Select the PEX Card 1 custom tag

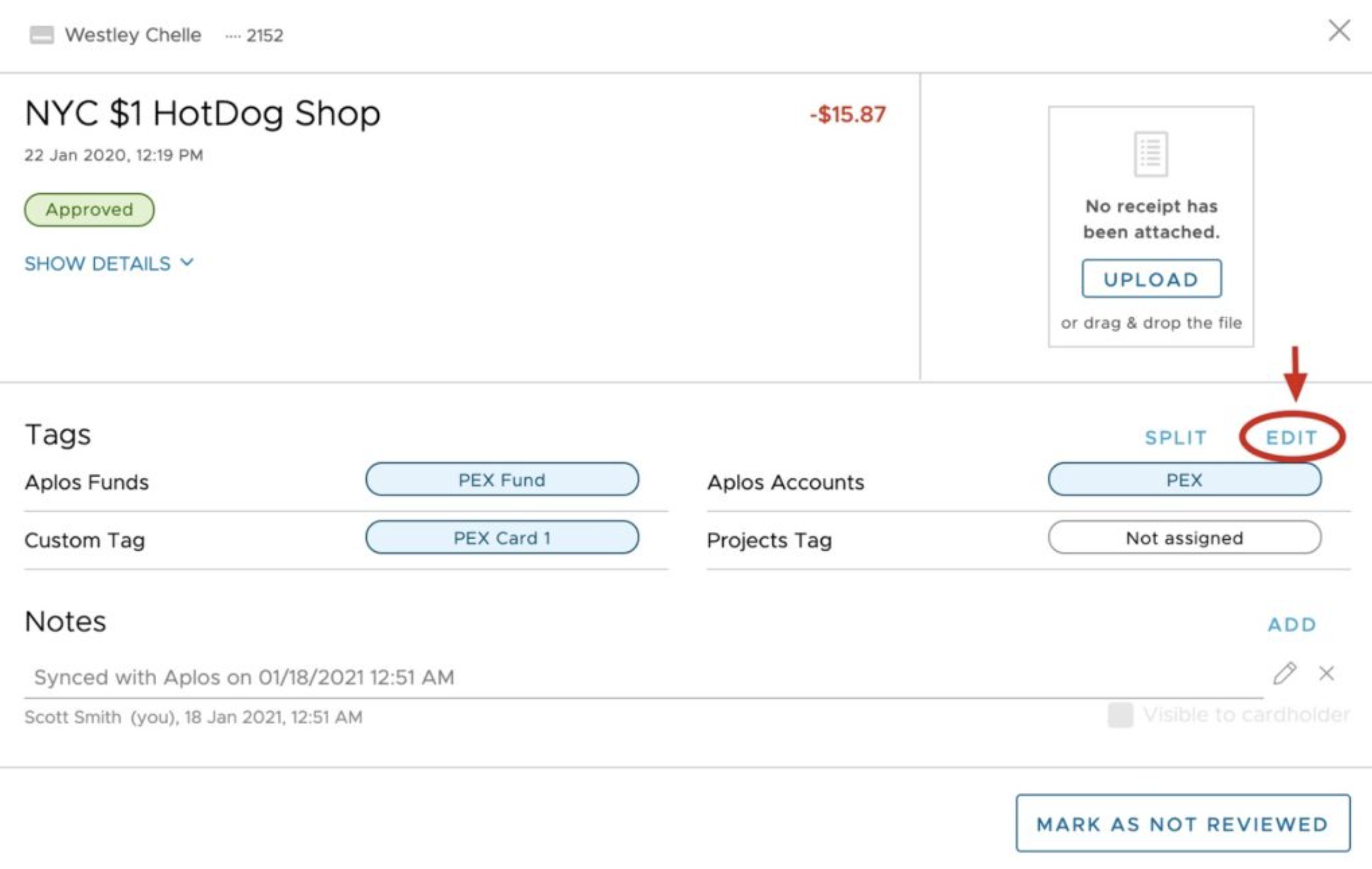pyautogui.click(x=502, y=537)
